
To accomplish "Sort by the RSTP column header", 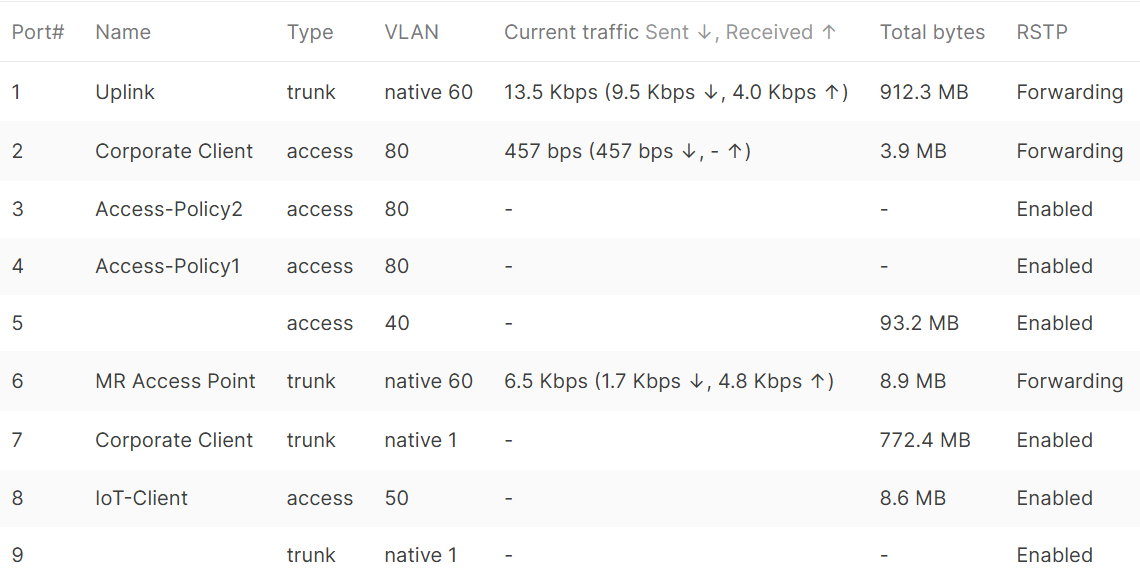I will click(x=1042, y=32).
